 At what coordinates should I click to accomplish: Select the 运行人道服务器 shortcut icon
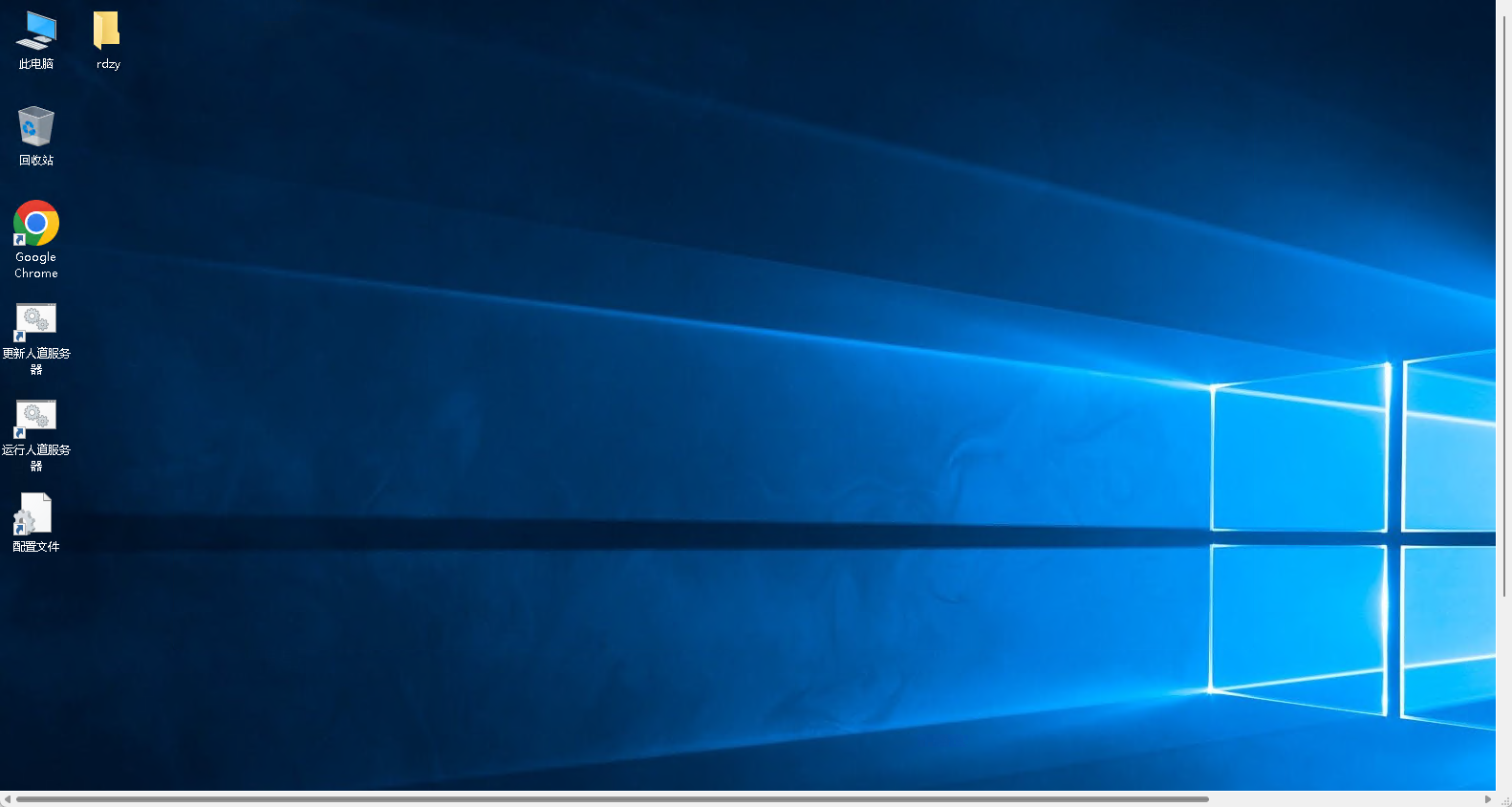(x=36, y=419)
